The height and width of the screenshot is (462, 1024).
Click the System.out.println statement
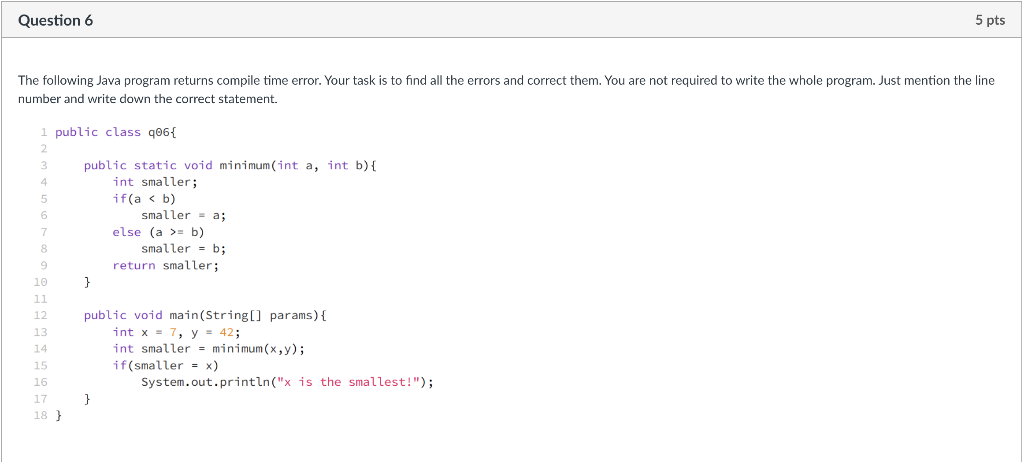[x=287, y=382]
